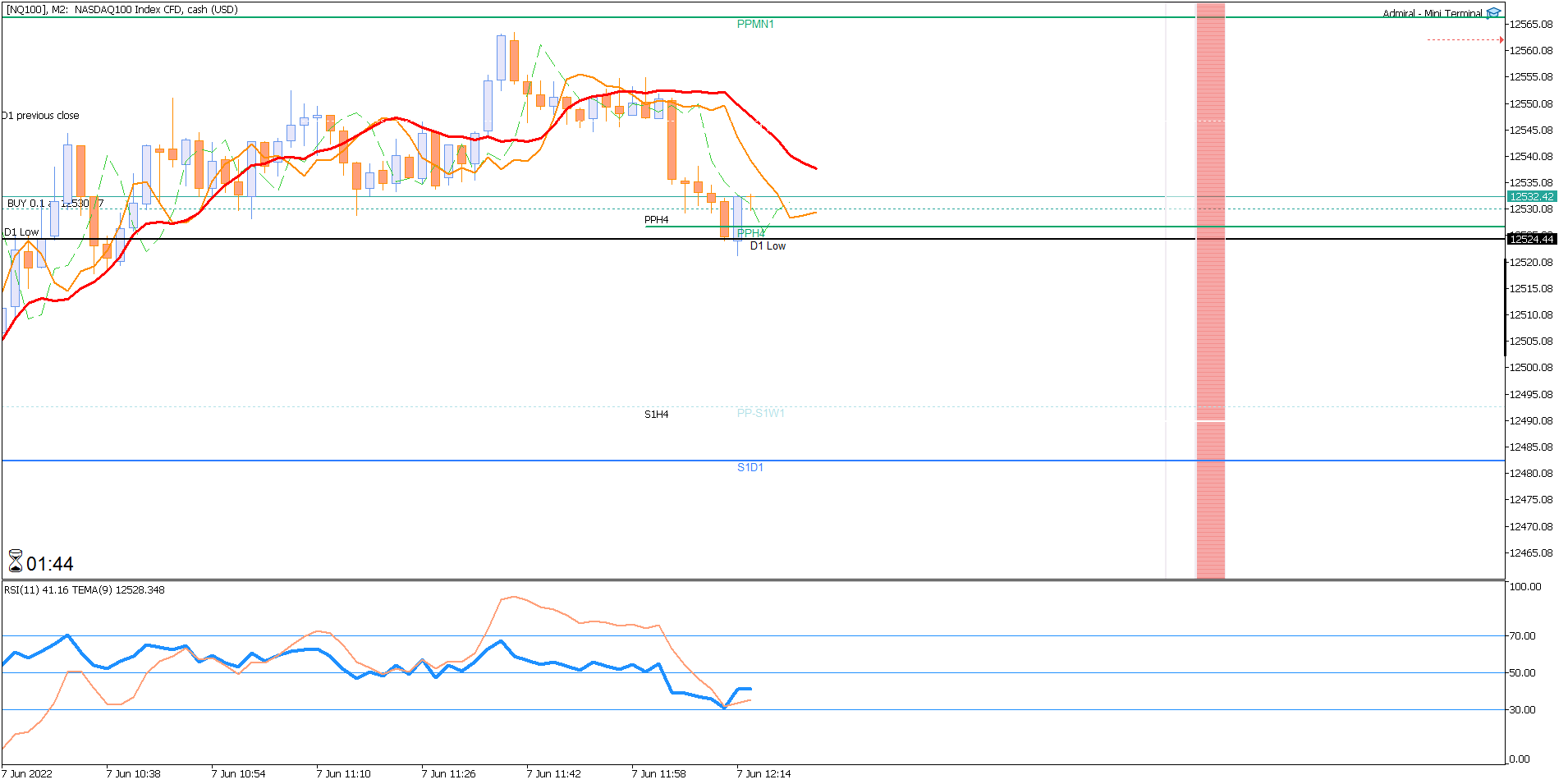
Task: Select the S1H4 support label
Action: [x=656, y=415]
